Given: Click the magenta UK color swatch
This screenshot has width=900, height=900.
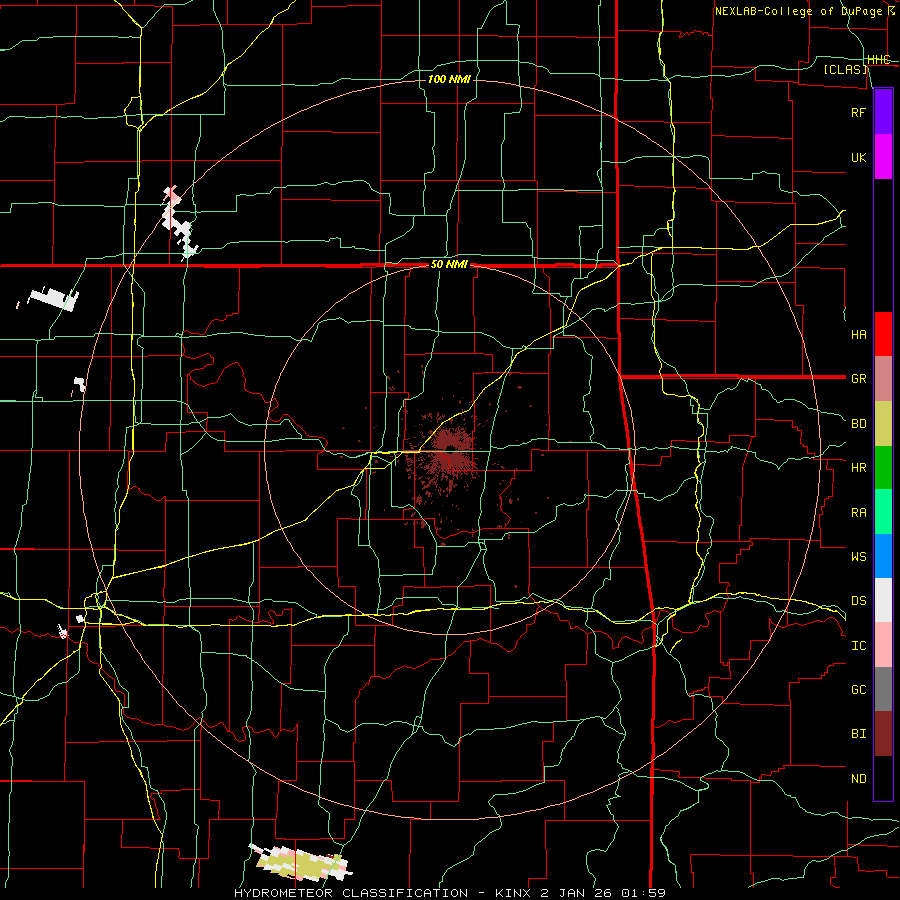Looking at the screenshot, I should (x=883, y=157).
